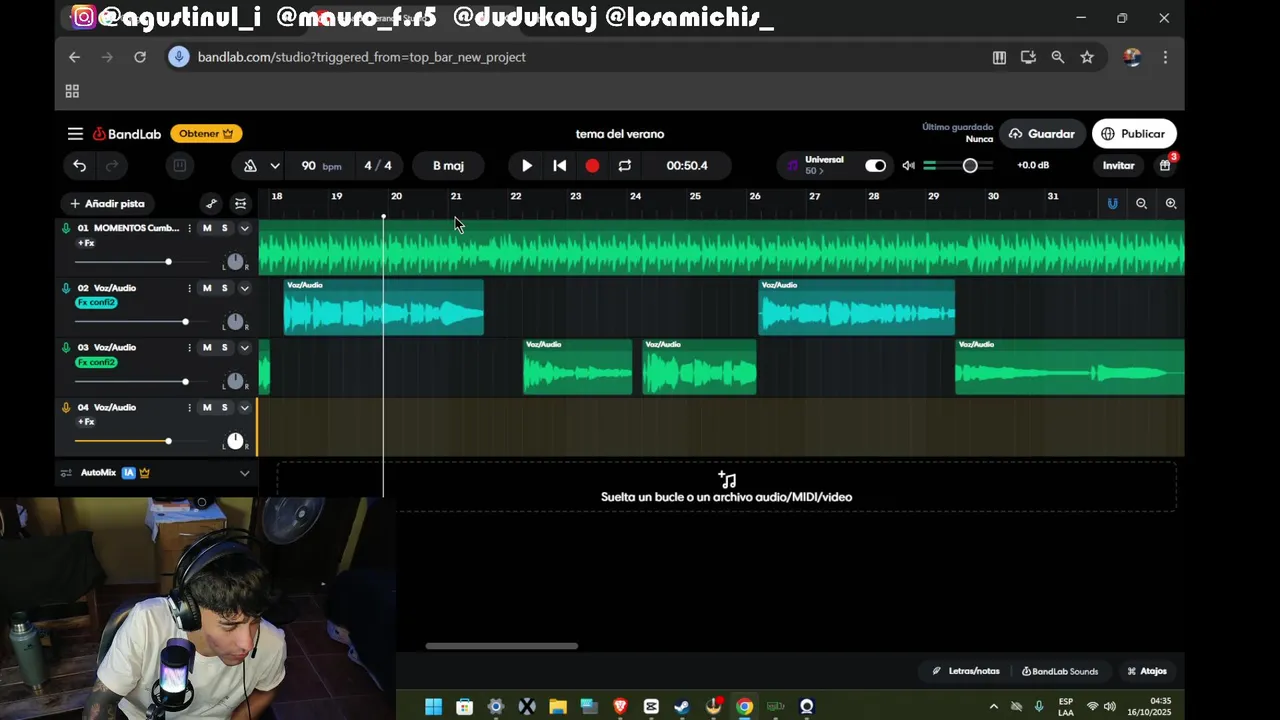Image resolution: width=1280 pixels, height=720 pixels.
Task: Toggle the snap magnet icon
Action: pos(1112,204)
